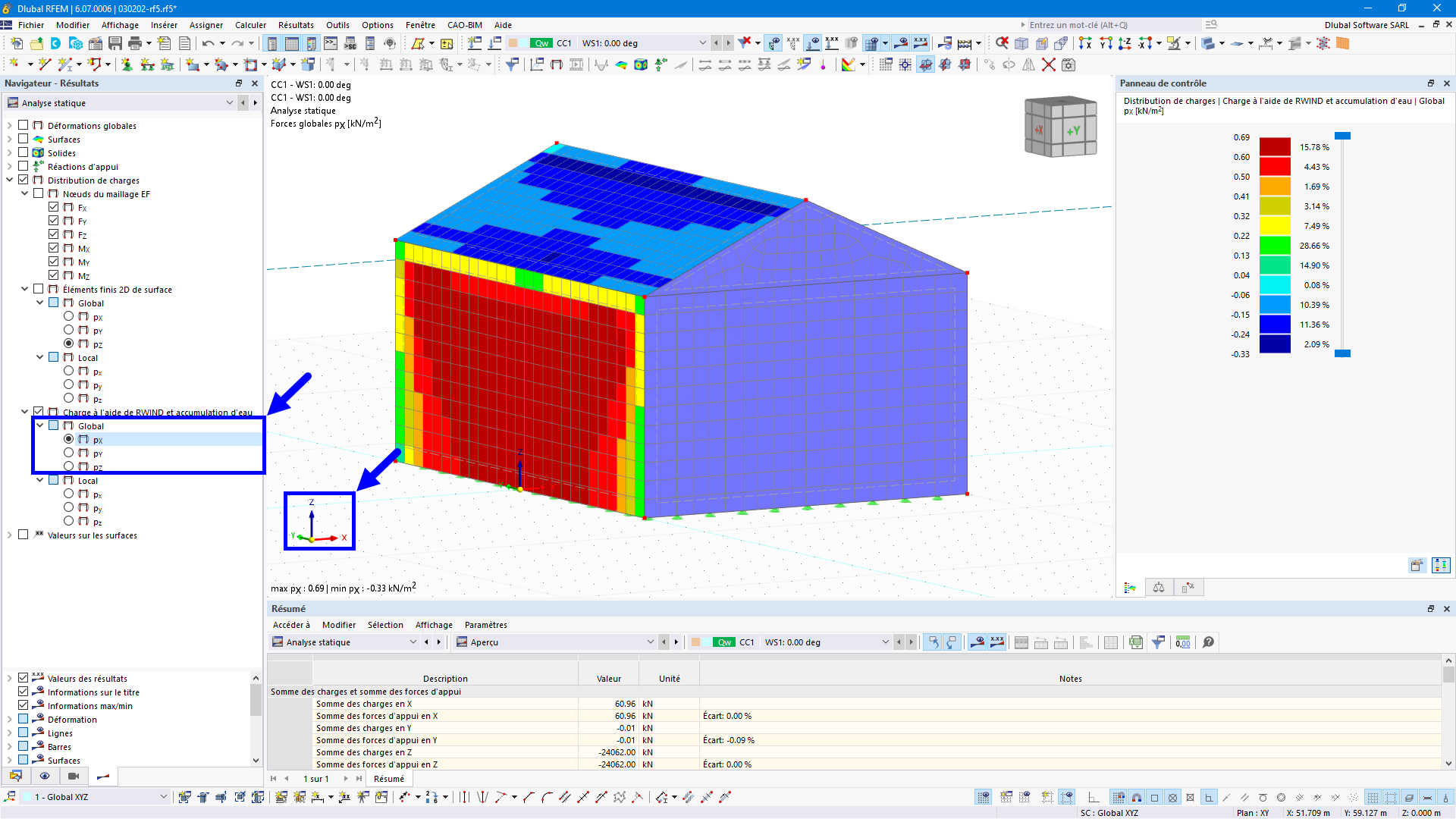Viewport: 1456px width, 819px height.
Task: Open the Résultats menu
Action: (296, 25)
